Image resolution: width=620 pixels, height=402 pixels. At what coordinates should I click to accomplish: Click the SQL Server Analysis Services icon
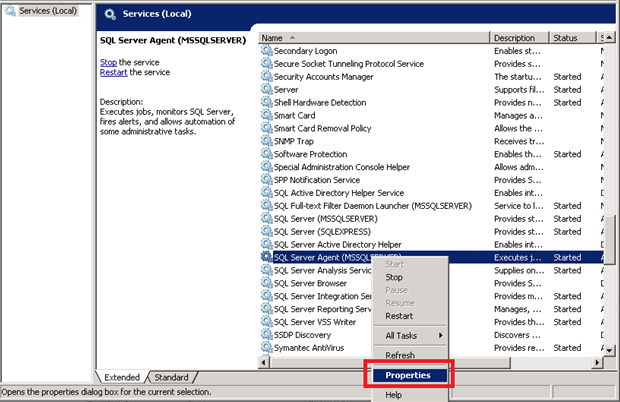pos(267,270)
